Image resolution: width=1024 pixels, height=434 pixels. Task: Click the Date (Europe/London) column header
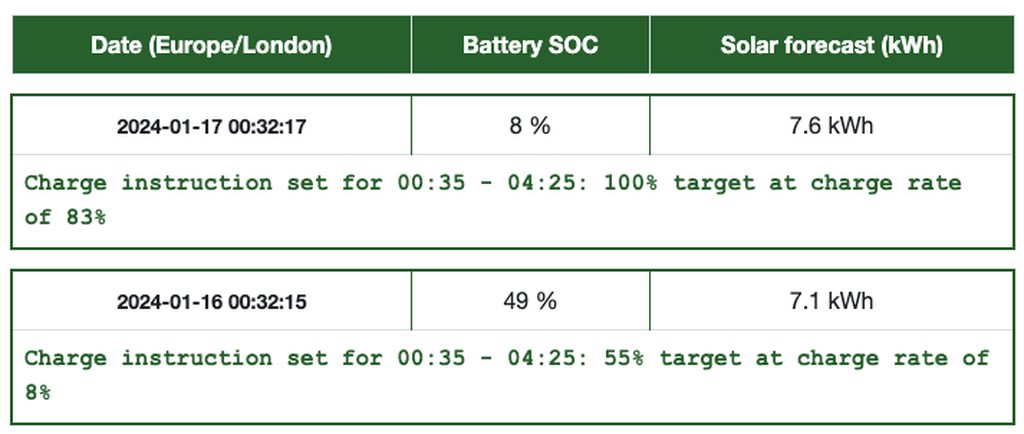pyautogui.click(x=211, y=45)
